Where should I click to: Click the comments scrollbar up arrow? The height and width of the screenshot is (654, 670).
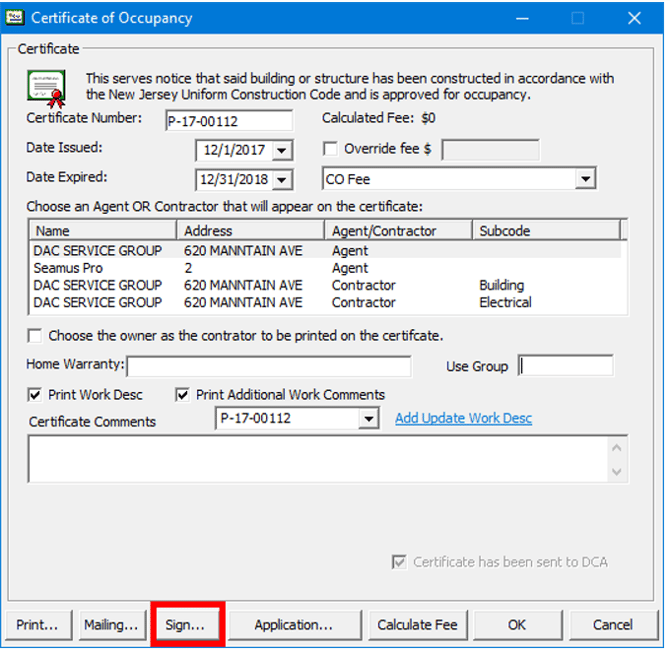click(x=617, y=448)
